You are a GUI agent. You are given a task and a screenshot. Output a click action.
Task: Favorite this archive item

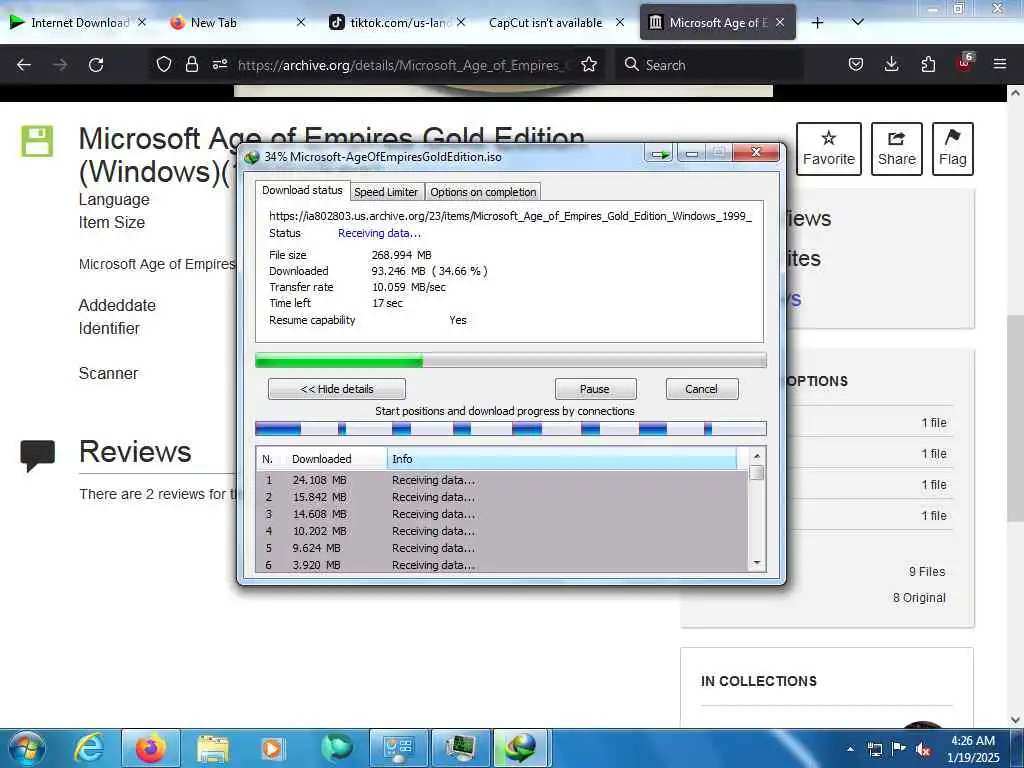click(x=828, y=149)
